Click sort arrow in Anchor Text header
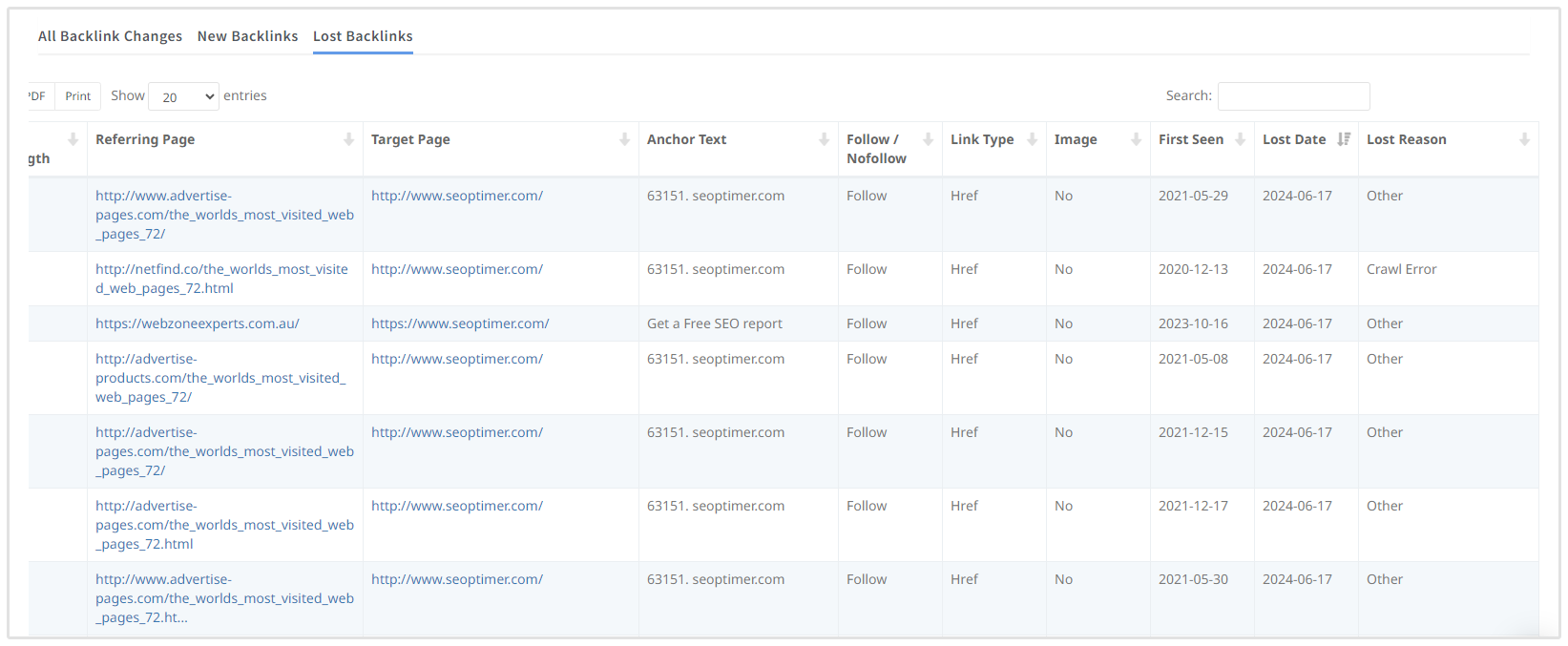The image size is (1568, 646). tap(824, 139)
